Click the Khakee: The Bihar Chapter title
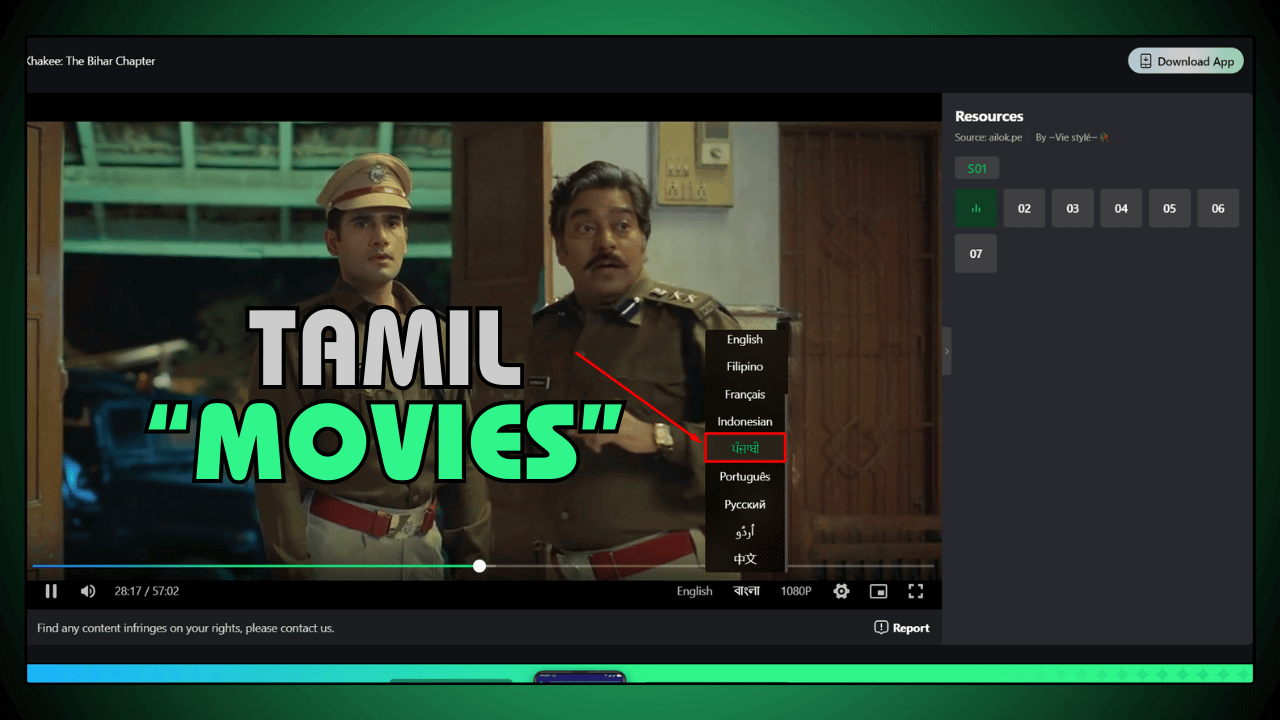The width and height of the screenshot is (1280, 720). (91, 61)
